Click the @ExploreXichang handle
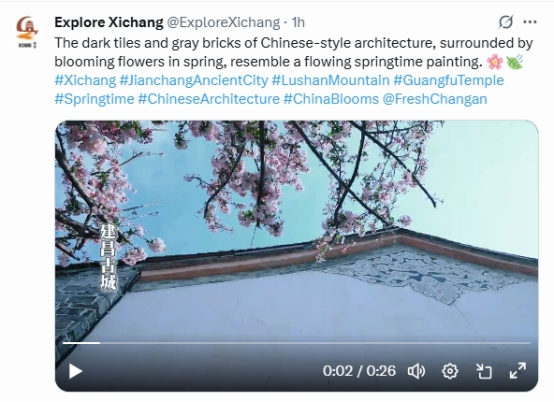Viewport: 554px width, 402px height. [223, 22]
